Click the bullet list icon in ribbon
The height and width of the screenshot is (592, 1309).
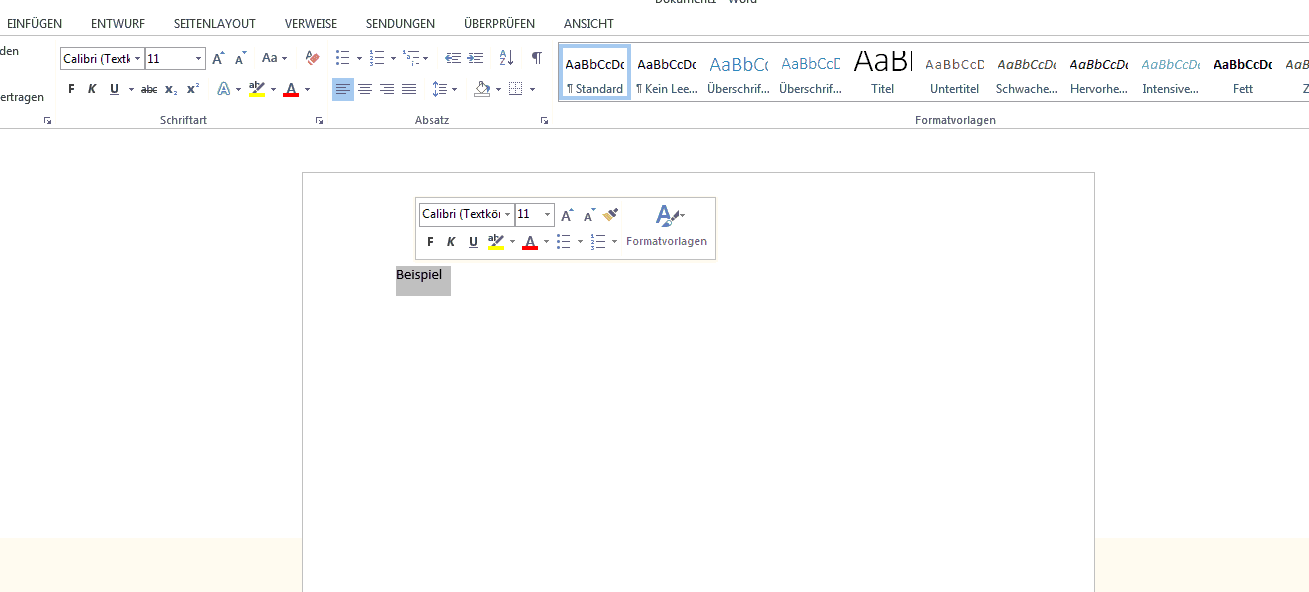343,59
